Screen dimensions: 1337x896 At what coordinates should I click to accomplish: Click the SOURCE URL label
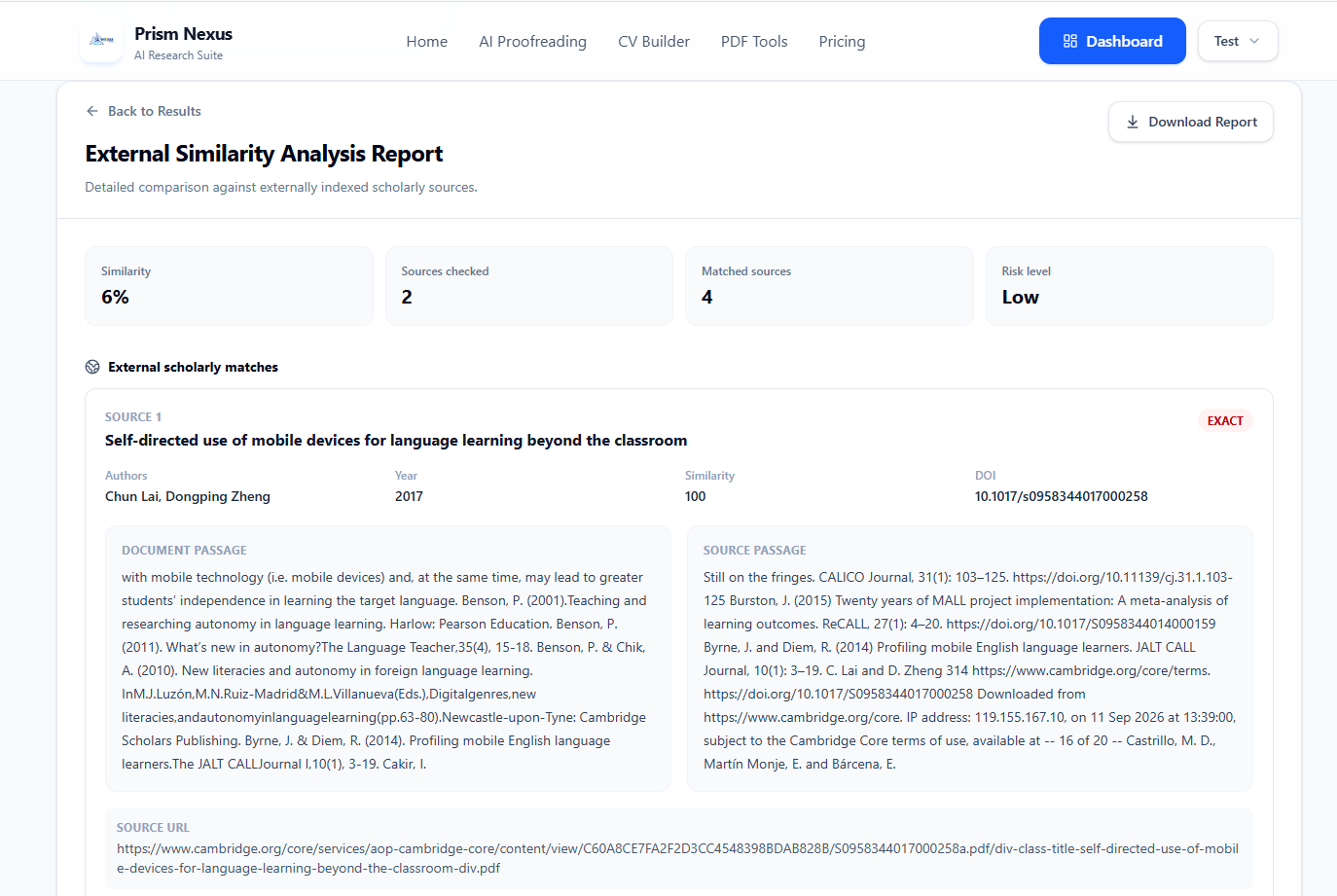tap(153, 828)
